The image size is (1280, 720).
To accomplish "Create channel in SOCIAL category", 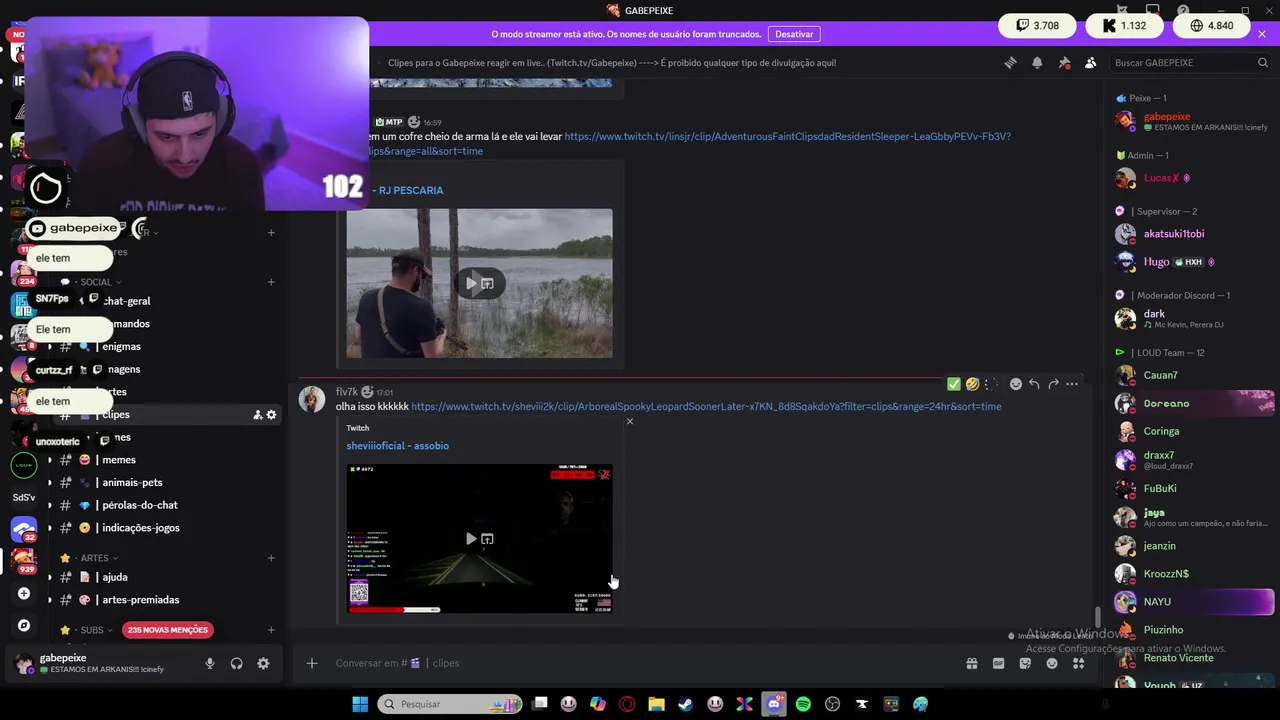I will click(271, 282).
